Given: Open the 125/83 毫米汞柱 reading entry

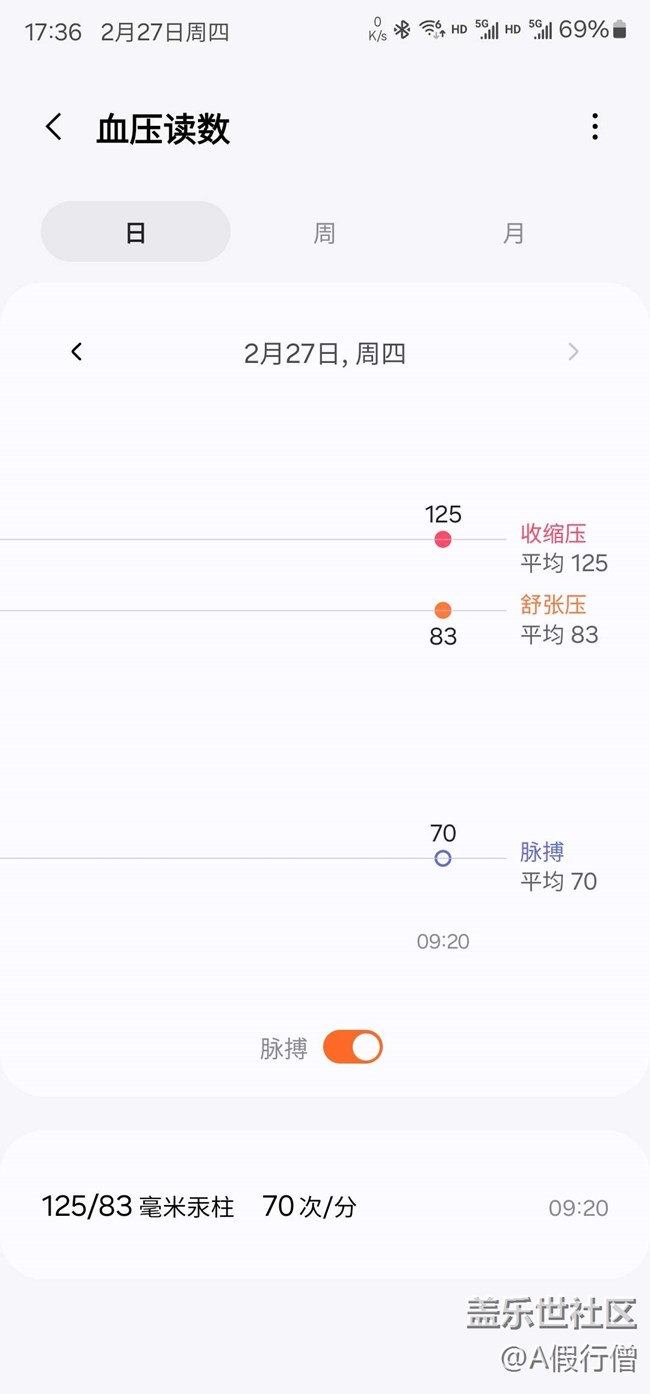Looking at the screenshot, I should (x=324, y=1207).
